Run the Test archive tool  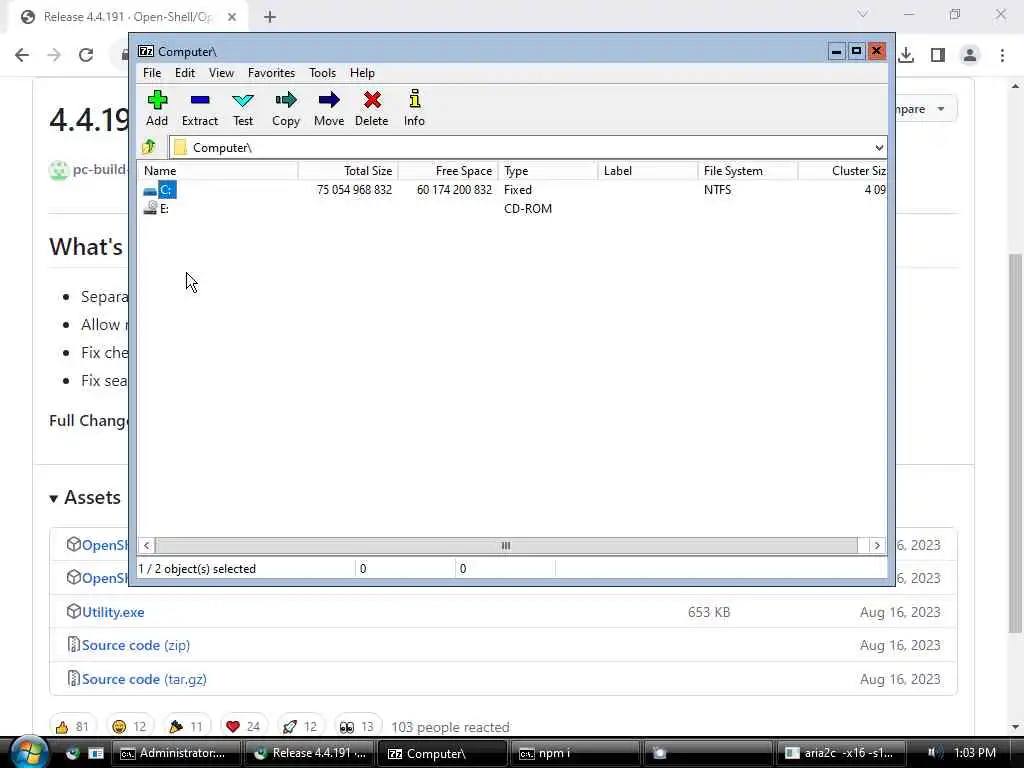242,108
